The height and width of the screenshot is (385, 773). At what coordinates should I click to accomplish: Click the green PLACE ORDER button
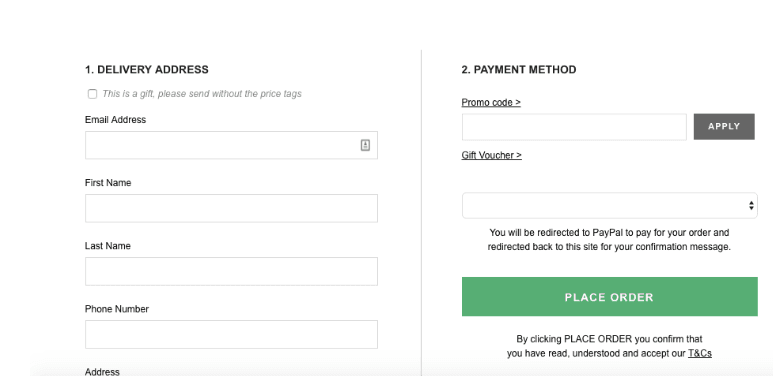609,297
